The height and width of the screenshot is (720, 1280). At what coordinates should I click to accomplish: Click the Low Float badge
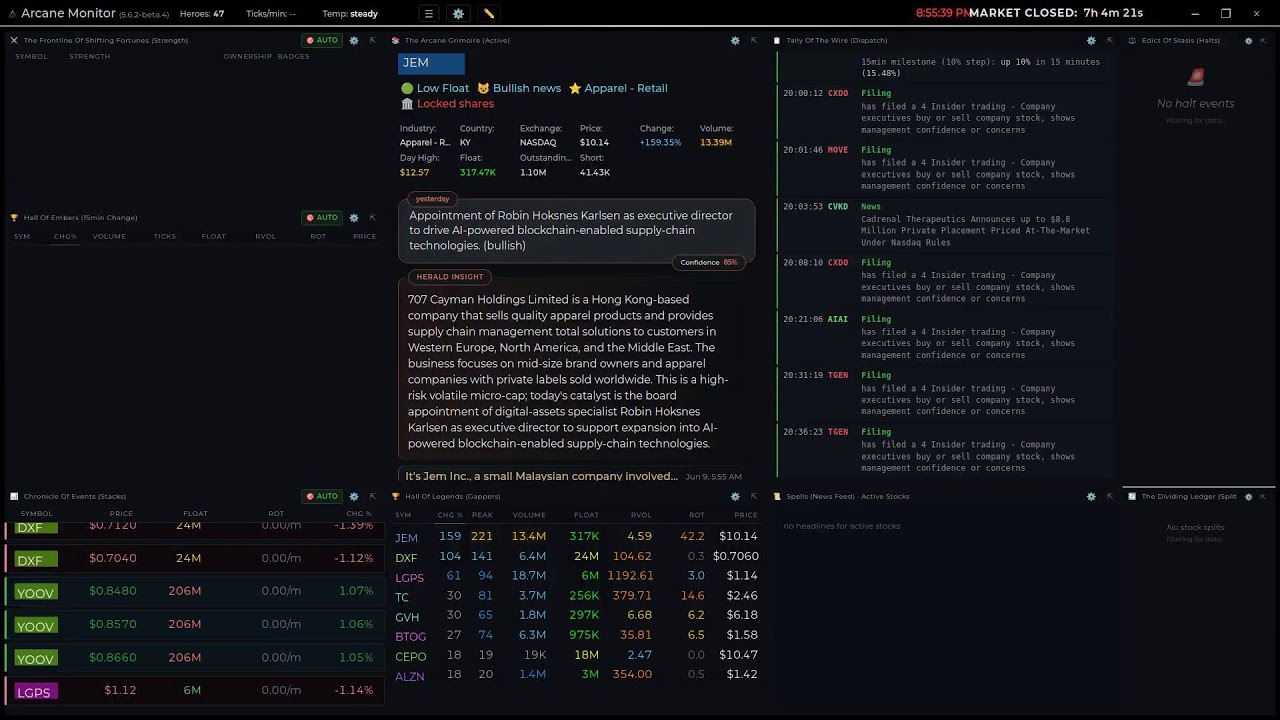[x=435, y=88]
